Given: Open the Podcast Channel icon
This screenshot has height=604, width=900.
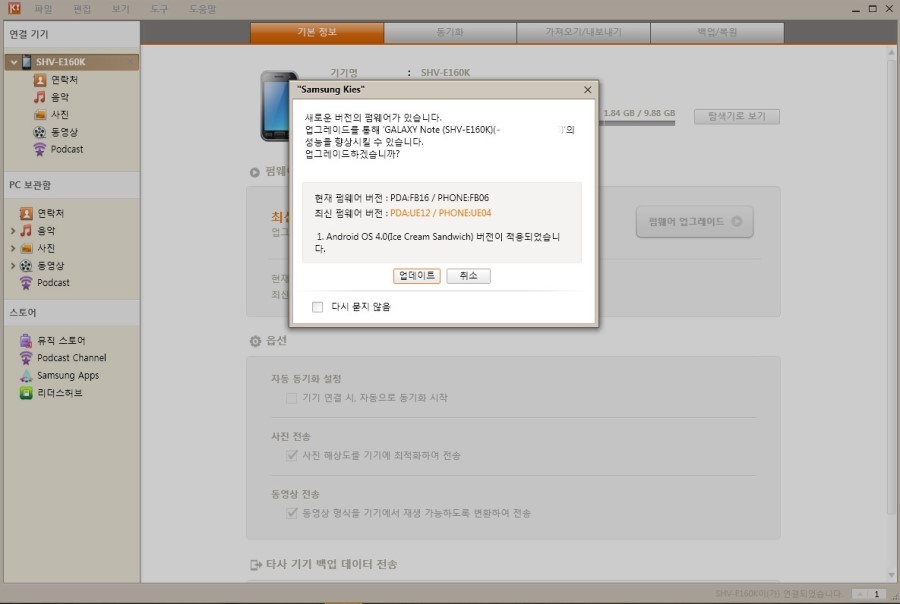Looking at the screenshot, I should point(26,358).
